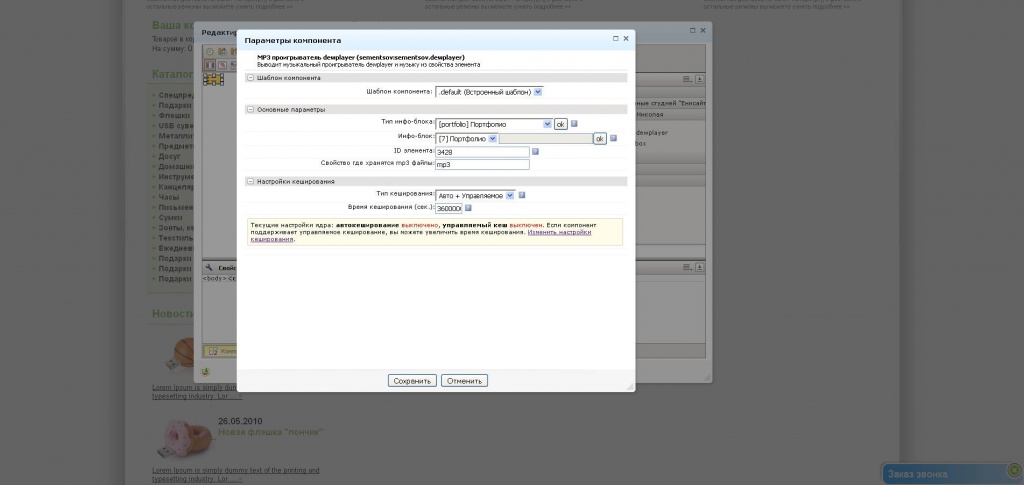
Task: Open lower properties panel menu icon
Action: [x=687, y=267]
